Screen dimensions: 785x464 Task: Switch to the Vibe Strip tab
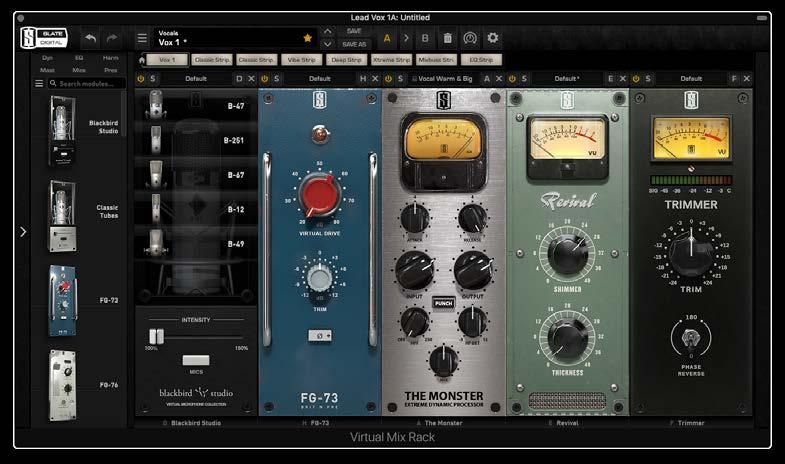301,60
